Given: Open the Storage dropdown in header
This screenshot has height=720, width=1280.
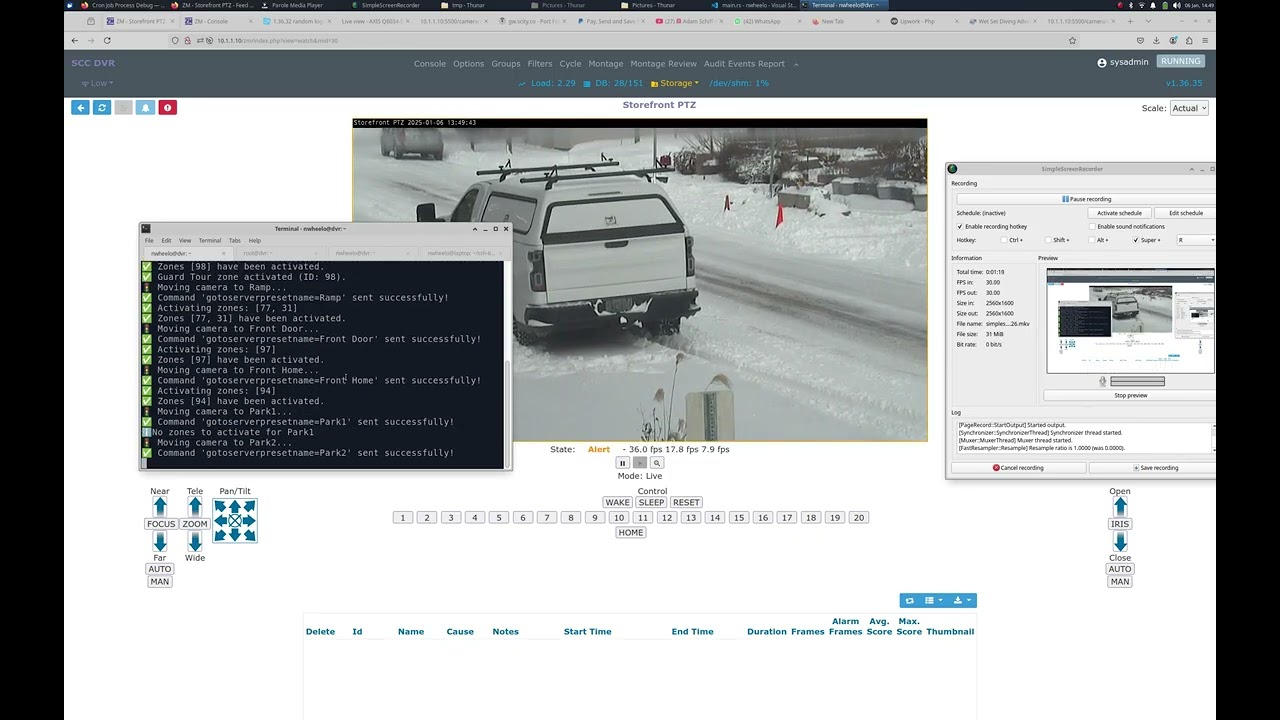Looking at the screenshot, I should [675, 83].
